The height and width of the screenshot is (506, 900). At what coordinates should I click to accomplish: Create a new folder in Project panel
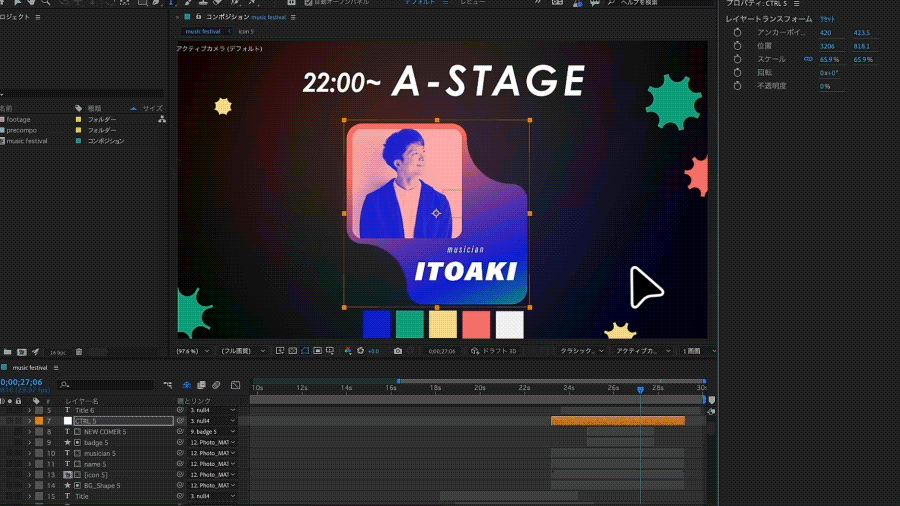pyautogui.click(x=7, y=352)
